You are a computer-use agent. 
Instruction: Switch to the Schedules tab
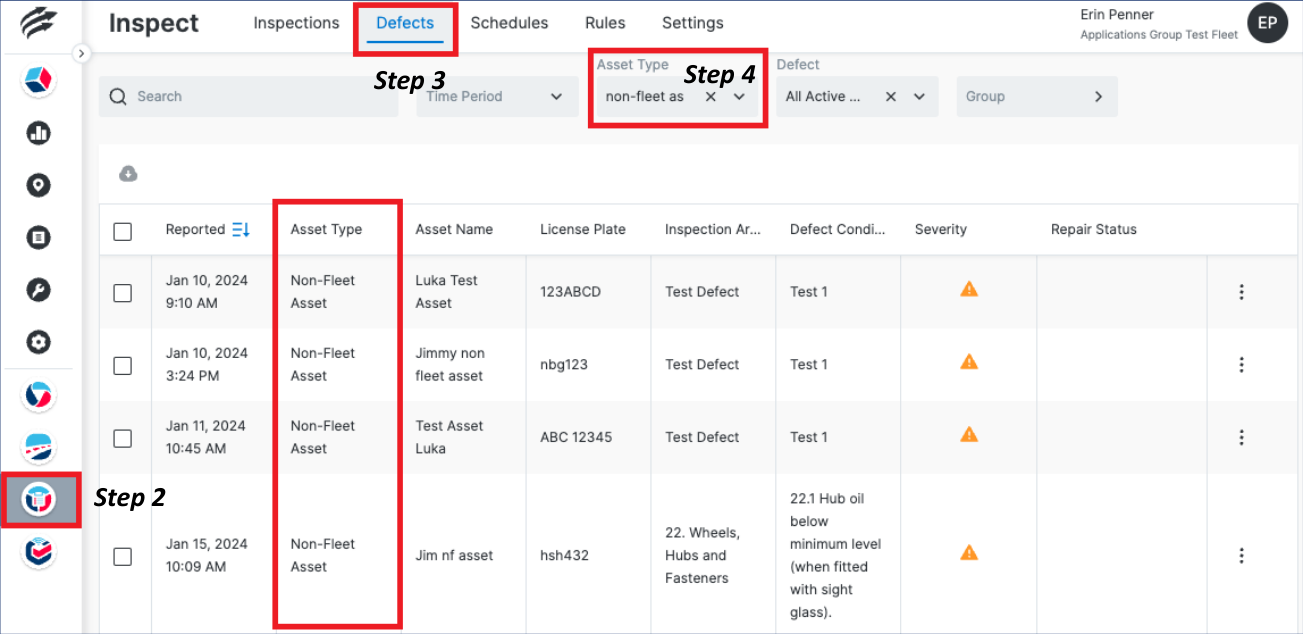509,22
